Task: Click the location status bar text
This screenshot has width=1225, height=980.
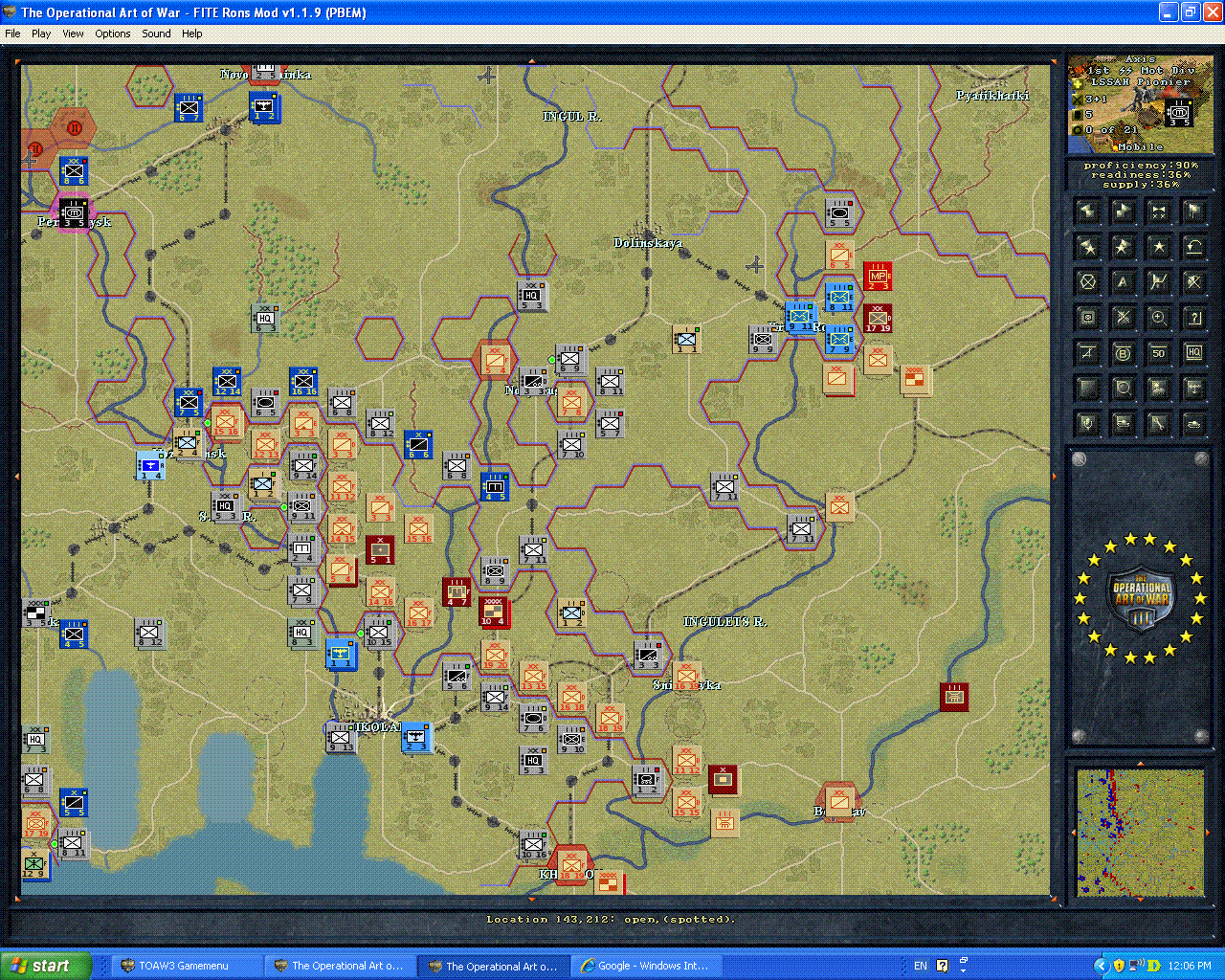Action: (611, 920)
